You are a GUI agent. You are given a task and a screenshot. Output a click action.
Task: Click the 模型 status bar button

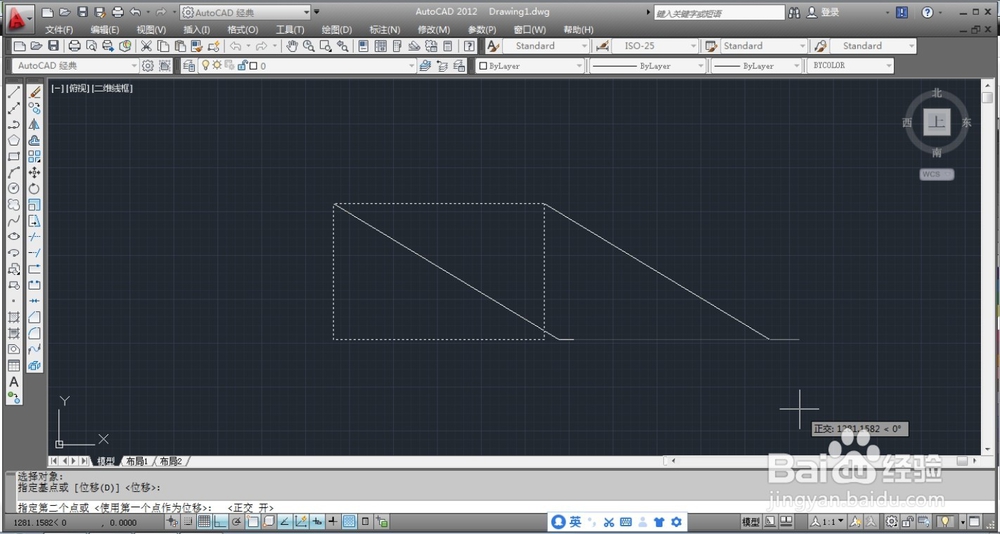(x=751, y=522)
